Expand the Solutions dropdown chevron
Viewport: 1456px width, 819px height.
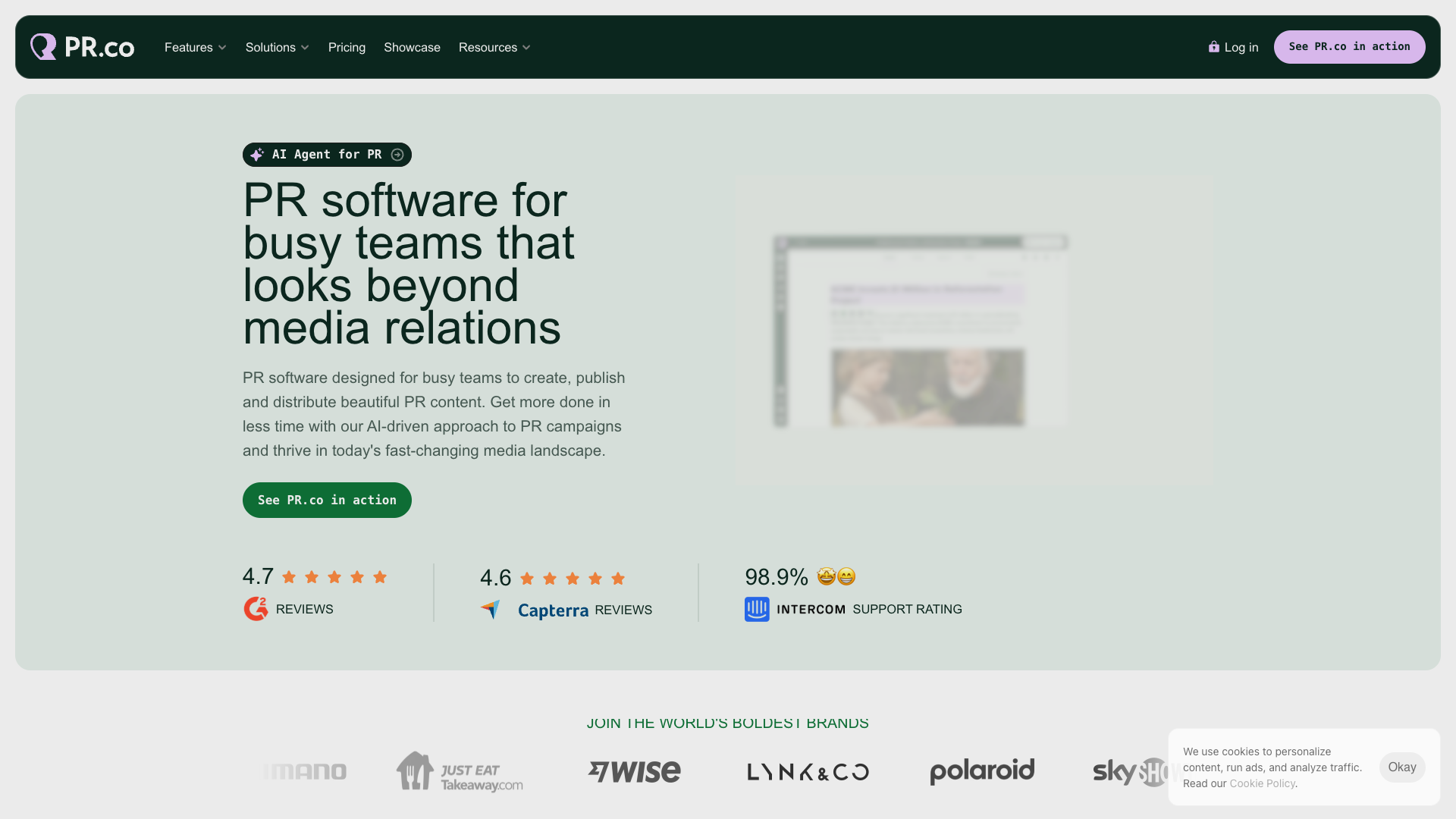pyautogui.click(x=305, y=48)
